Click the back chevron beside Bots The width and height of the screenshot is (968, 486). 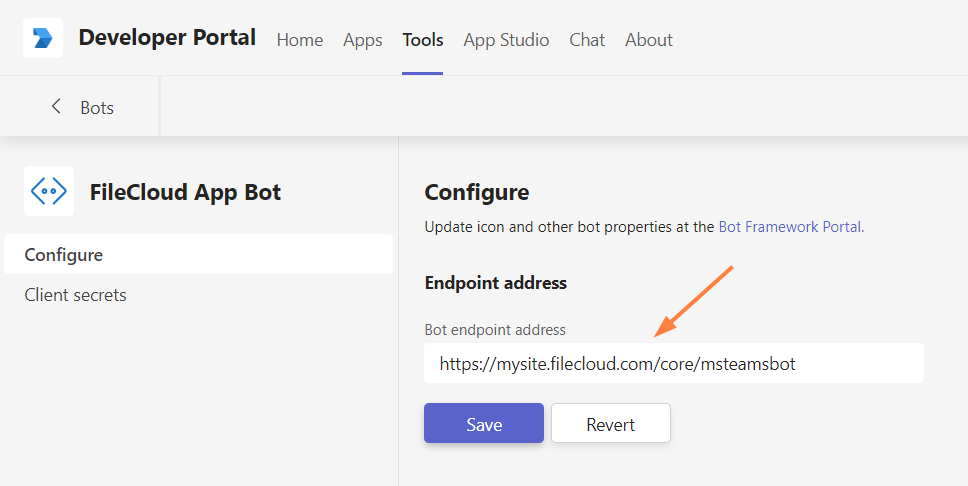click(x=56, y=106)
